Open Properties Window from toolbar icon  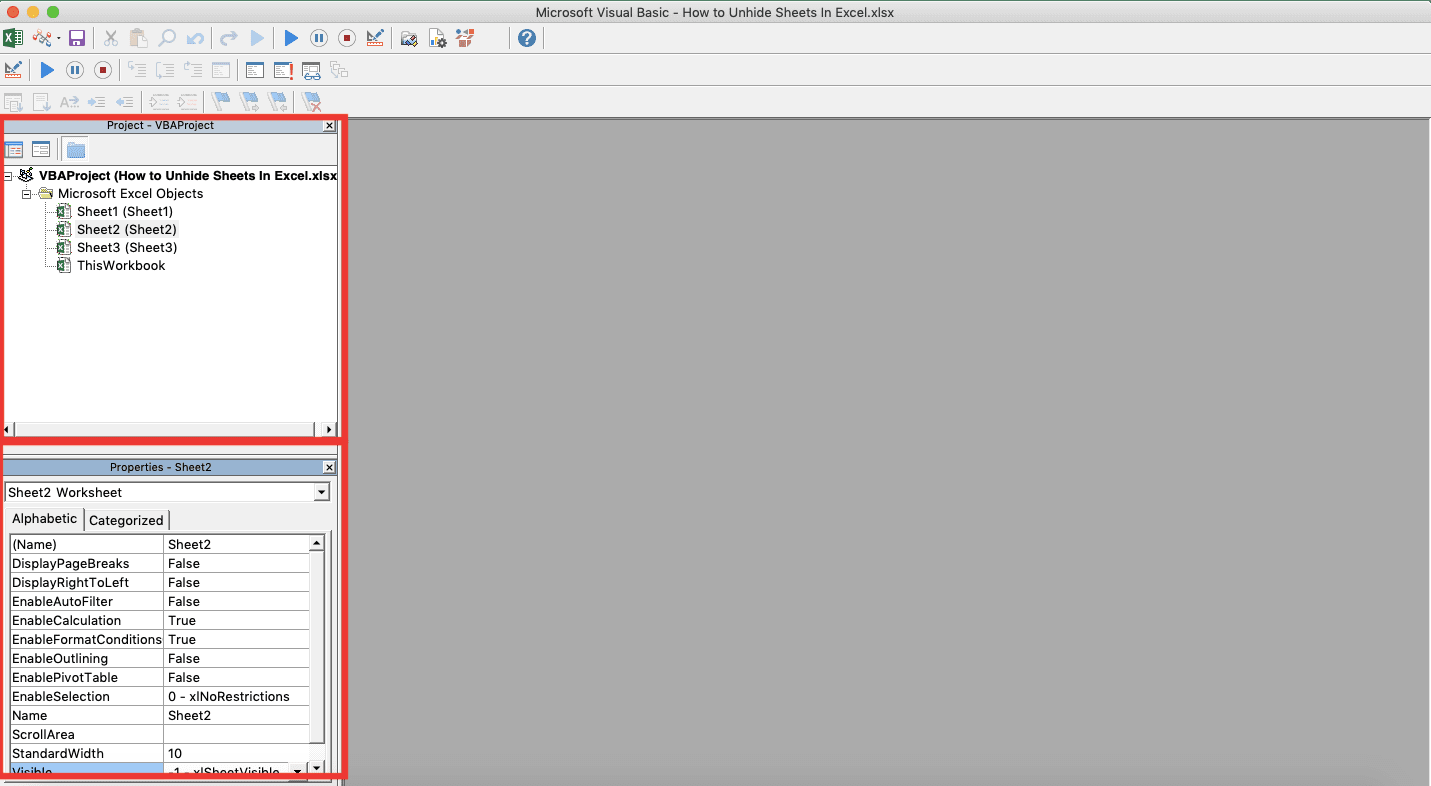(x=437, y=38)
